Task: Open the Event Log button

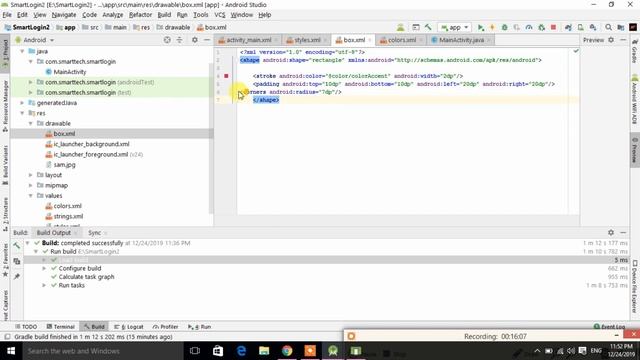Action: point(609,327)
